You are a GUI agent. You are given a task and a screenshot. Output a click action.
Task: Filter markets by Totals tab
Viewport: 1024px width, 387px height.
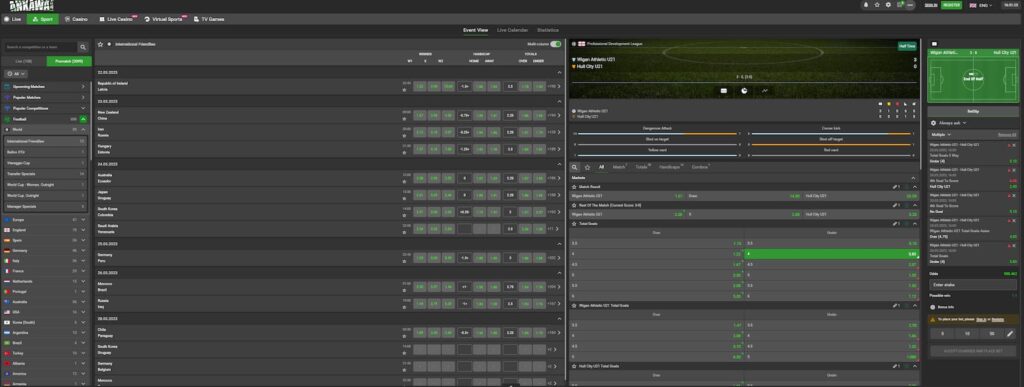pos(642,167)
